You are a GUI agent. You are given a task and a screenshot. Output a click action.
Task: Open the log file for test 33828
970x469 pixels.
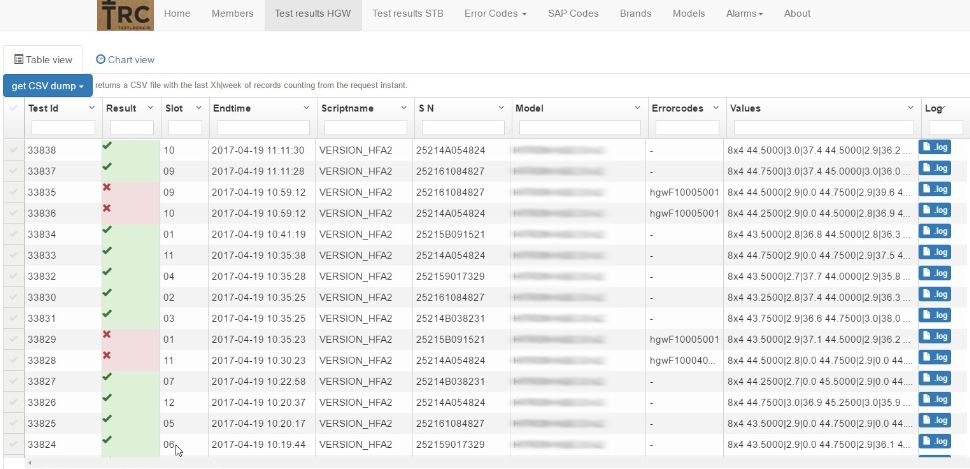[x=934, y=358]
